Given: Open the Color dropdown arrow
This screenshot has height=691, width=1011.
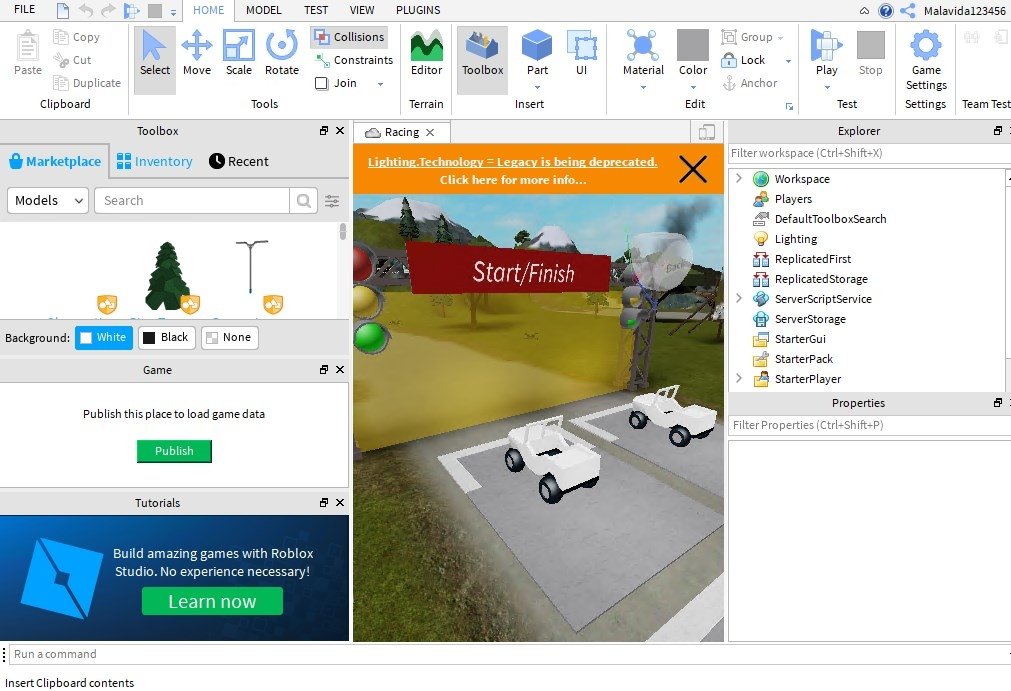Looking at the screenshot, I should (693, 86).
